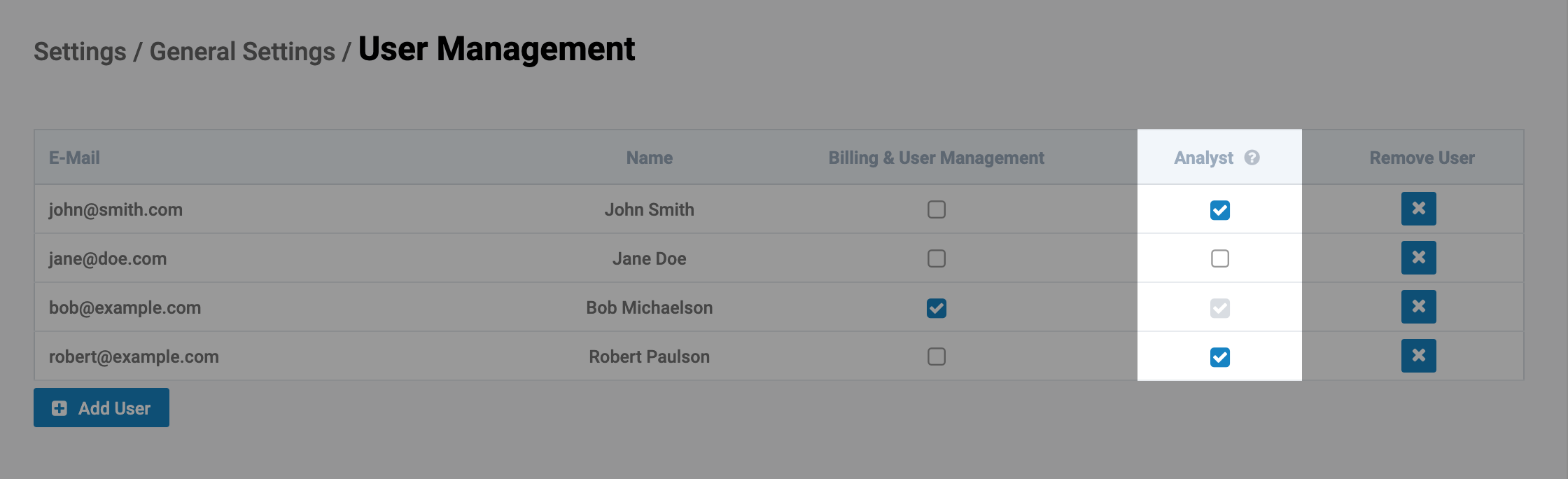Viewport: 1568px width, 479px height.
Task: Click the john@smith.com email cell
Action: (x=115, y=209)
